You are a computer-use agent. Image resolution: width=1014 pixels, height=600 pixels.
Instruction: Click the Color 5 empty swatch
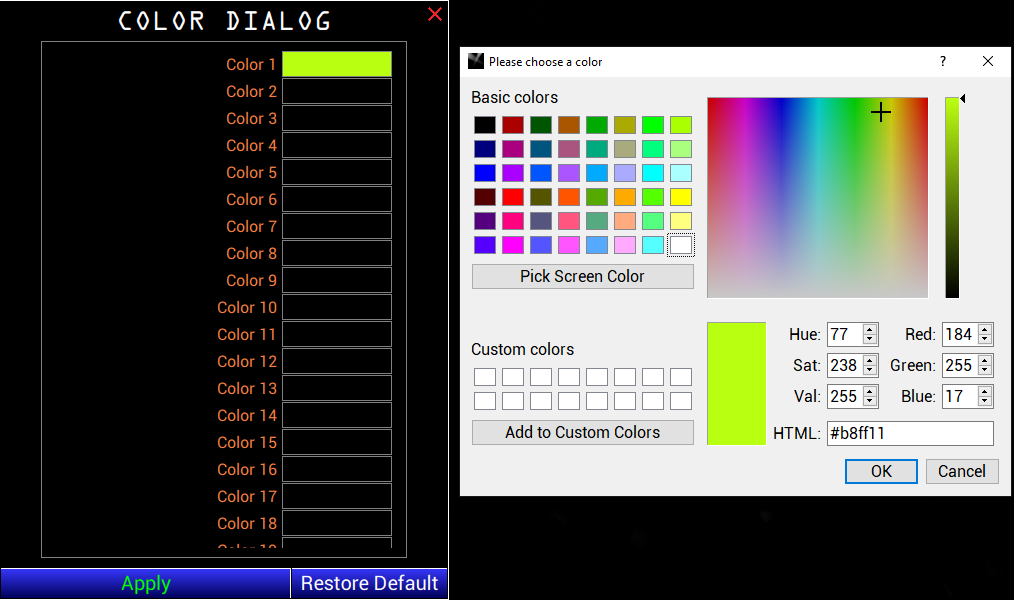[336, 172]
